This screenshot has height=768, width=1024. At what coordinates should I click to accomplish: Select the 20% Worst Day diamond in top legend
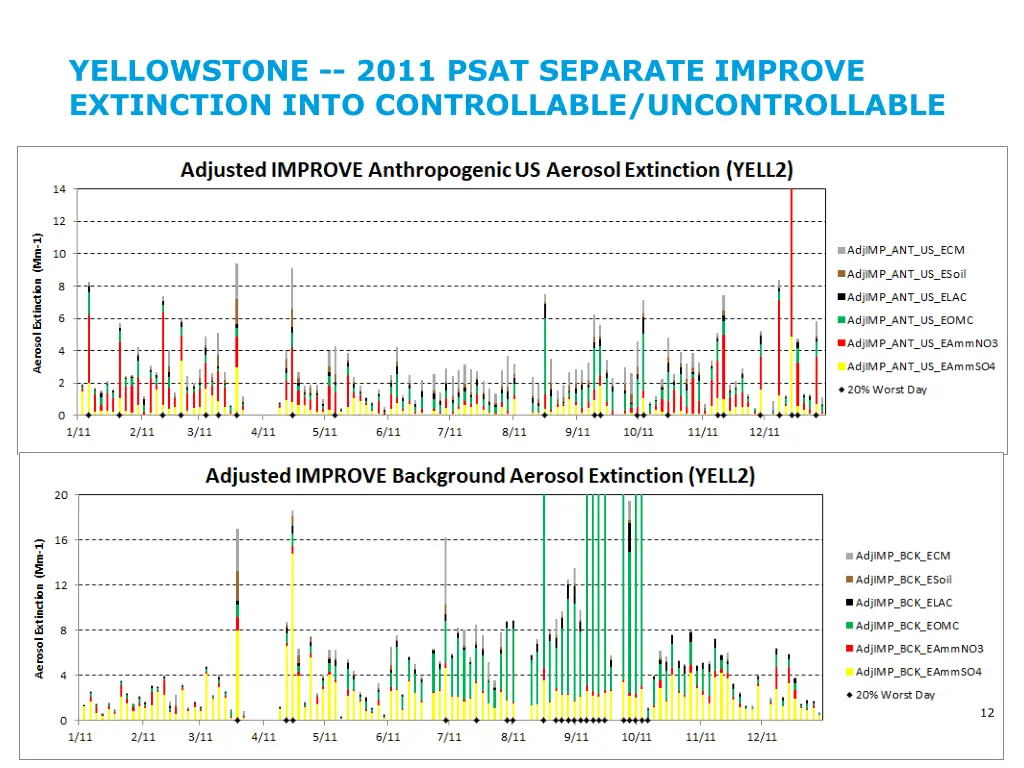[841, 390]
